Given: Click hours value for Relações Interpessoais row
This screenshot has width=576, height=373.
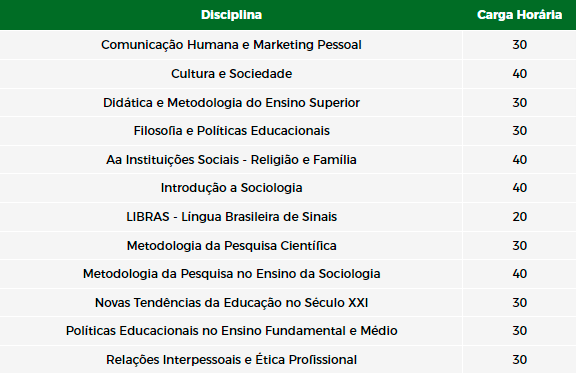Looking at the screenshot, I should (x=519, y=360).
